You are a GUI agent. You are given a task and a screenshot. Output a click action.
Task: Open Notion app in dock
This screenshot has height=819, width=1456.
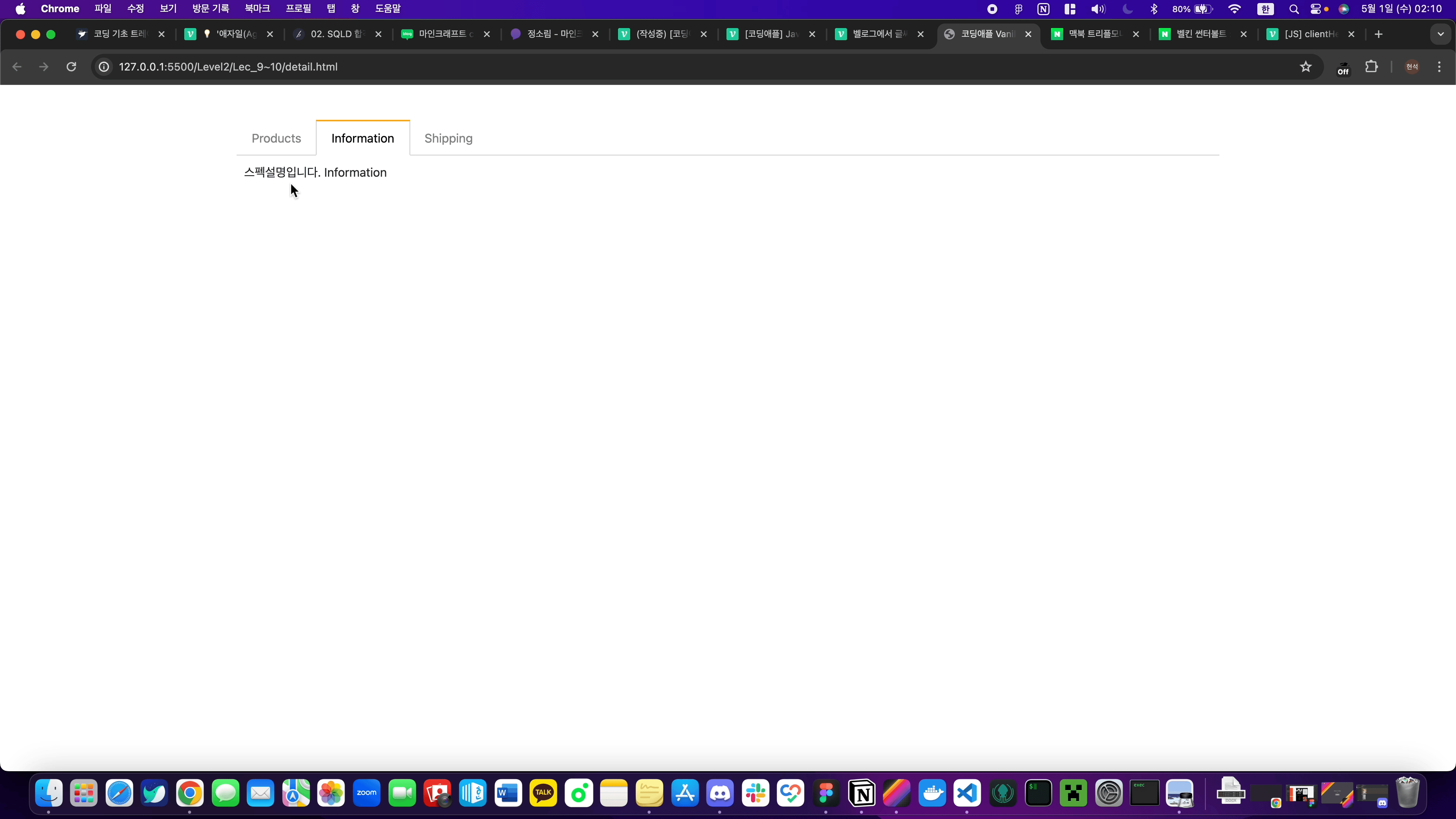pos(861,793)
